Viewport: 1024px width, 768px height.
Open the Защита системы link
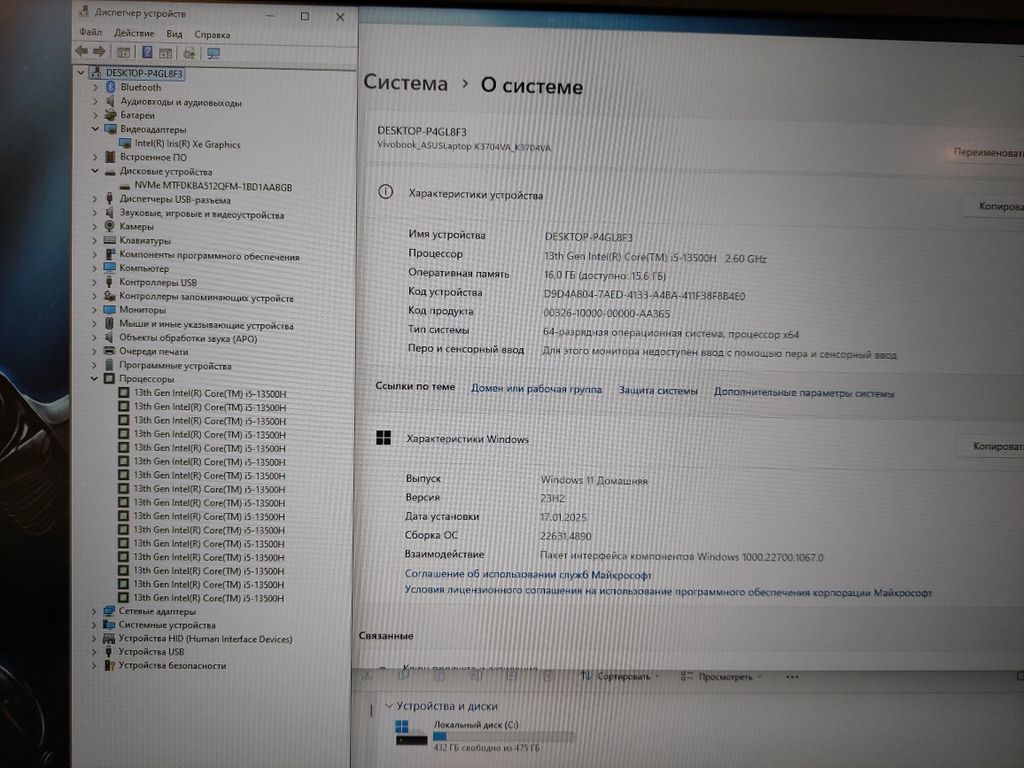[658, 390]
